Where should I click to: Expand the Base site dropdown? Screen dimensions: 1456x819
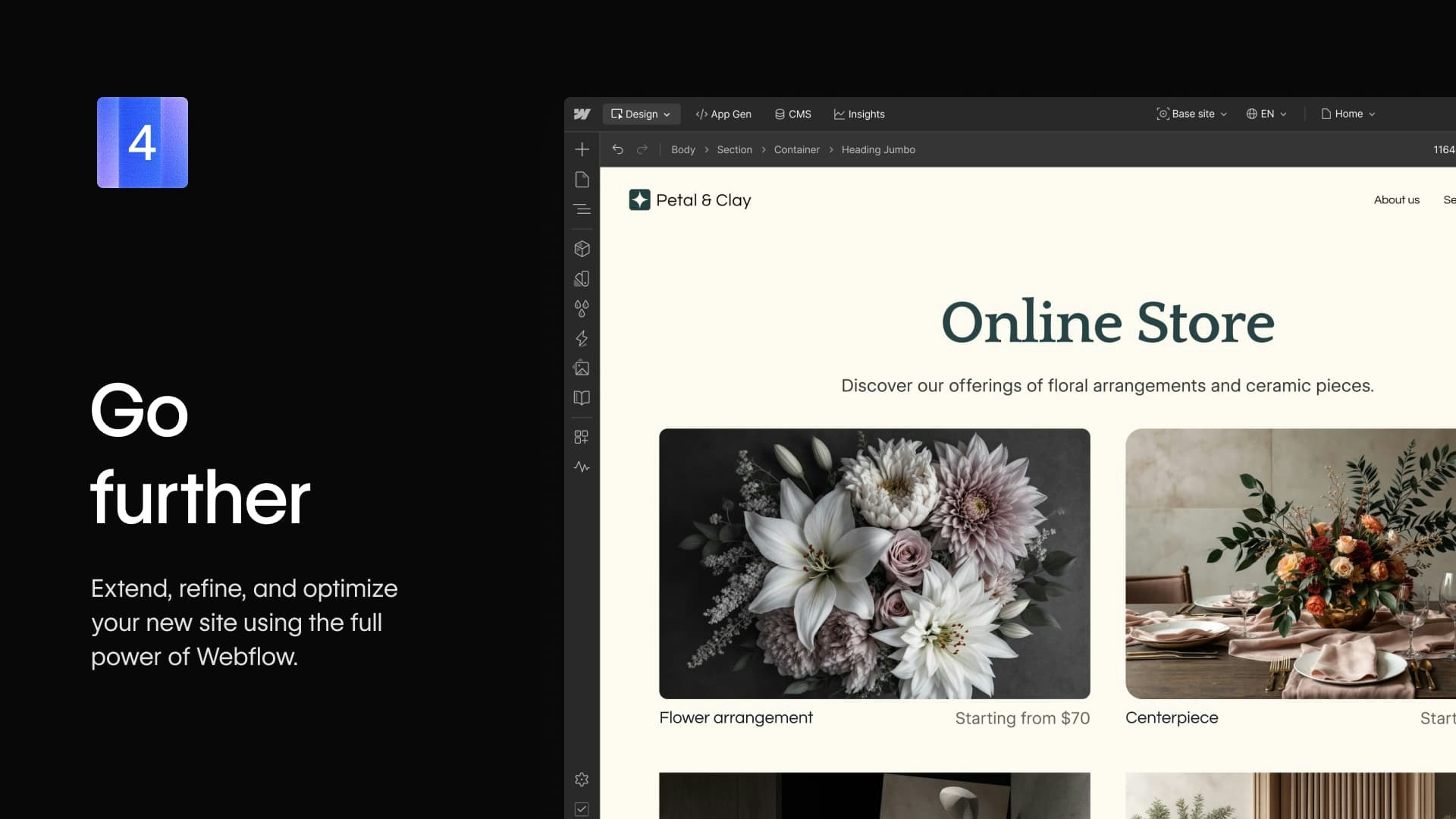pos(1191,114)
